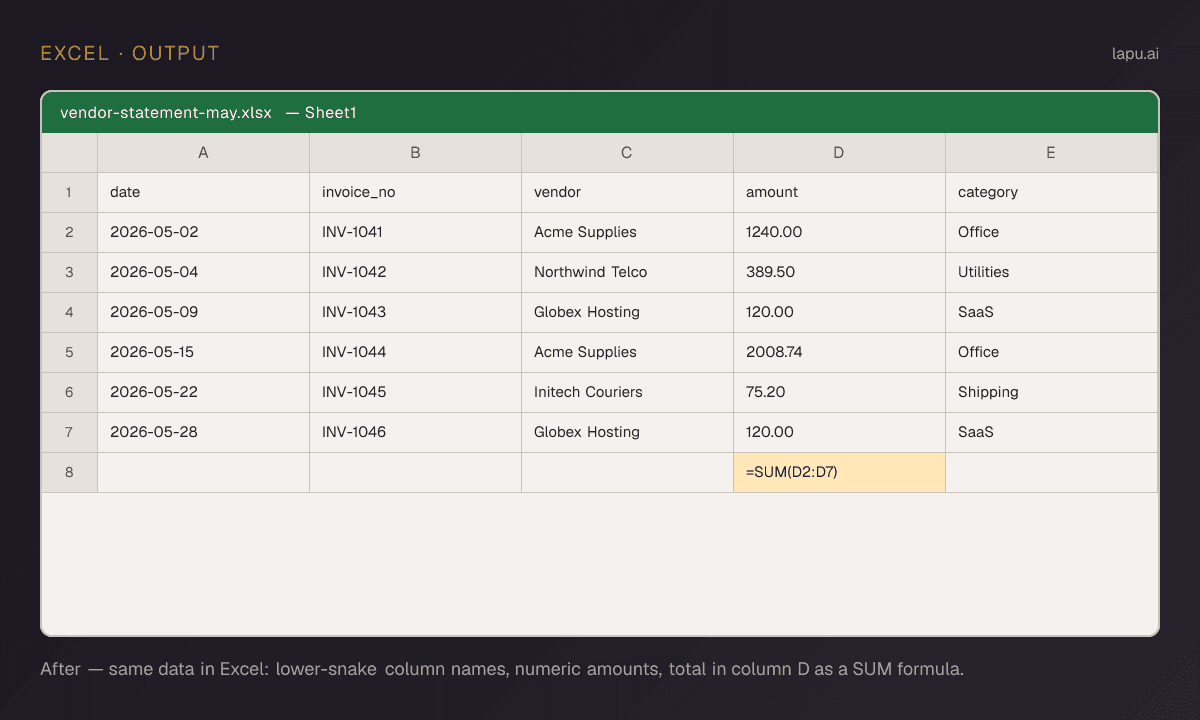Select Globex Hosting in row 7
Screen dimensions: 1200x720
[x=628, y=433]
